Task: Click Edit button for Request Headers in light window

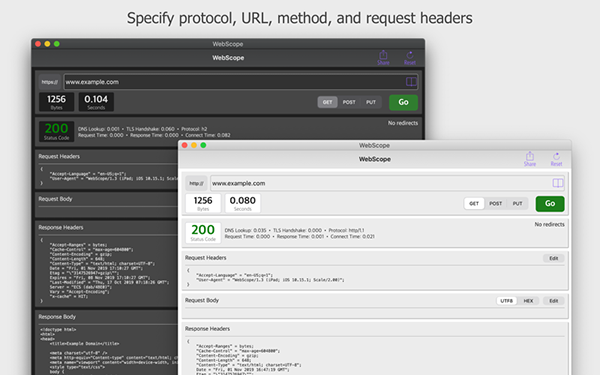Action: 553,258
